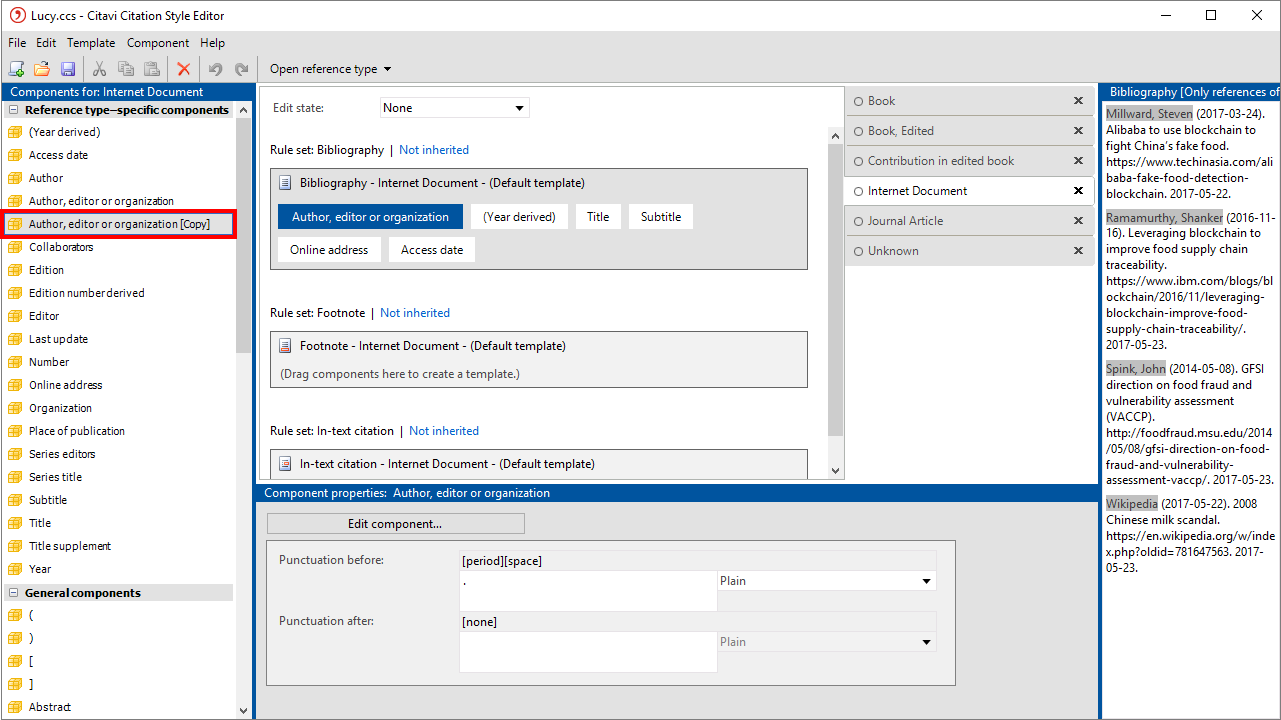The width and height of the screenshot is (1281, 720).
Task: Click the Paste clipboard toolbar icon
Action: coord(152,69)
